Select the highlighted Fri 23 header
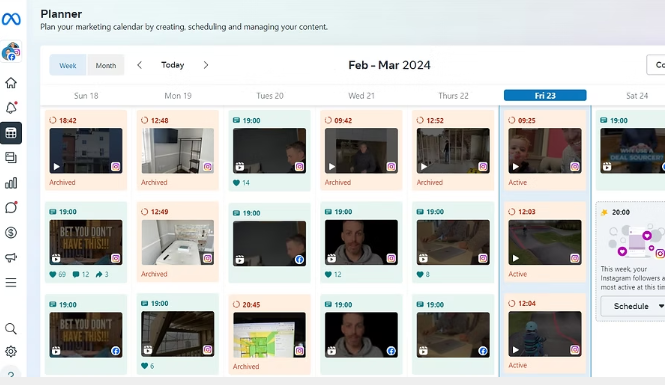 coord(545,95)
